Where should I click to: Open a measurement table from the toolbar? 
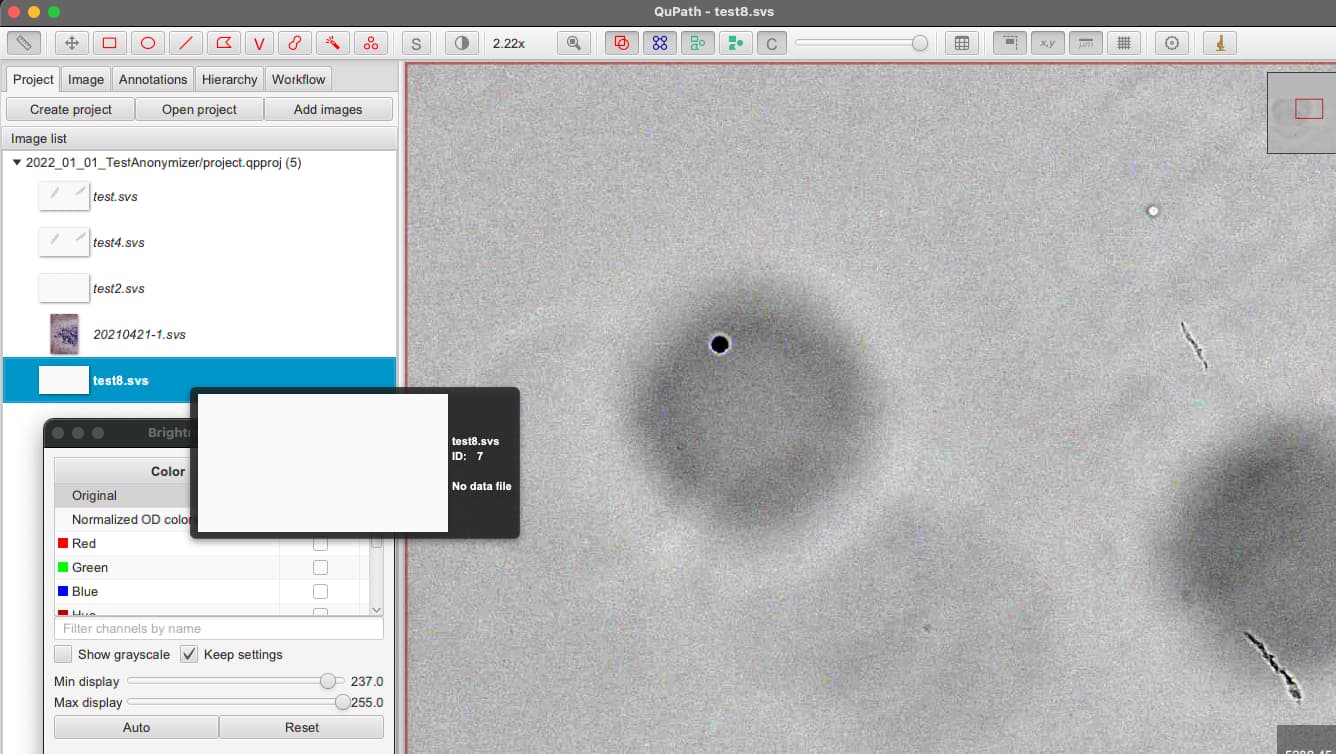coord(962,43)
